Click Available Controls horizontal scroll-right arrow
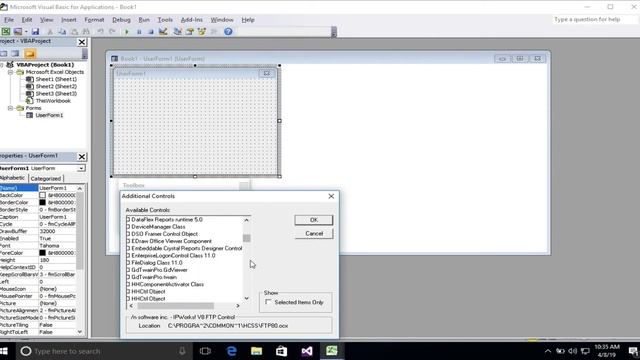Screen dimensions: 640x360 point(238,306)
